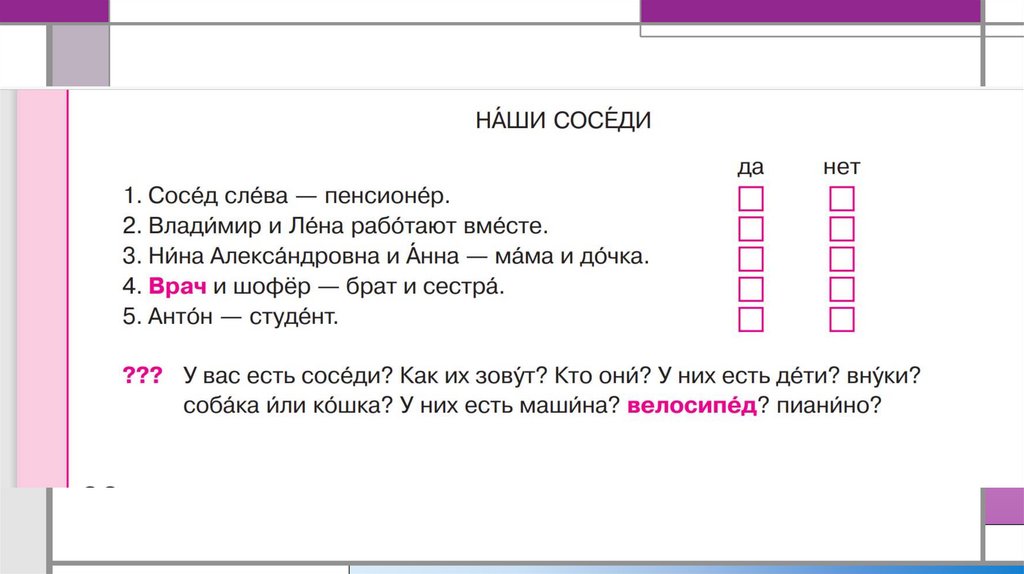Click the 'нет' column header
Screen dimensions: 1024x574
click(842, 167)
